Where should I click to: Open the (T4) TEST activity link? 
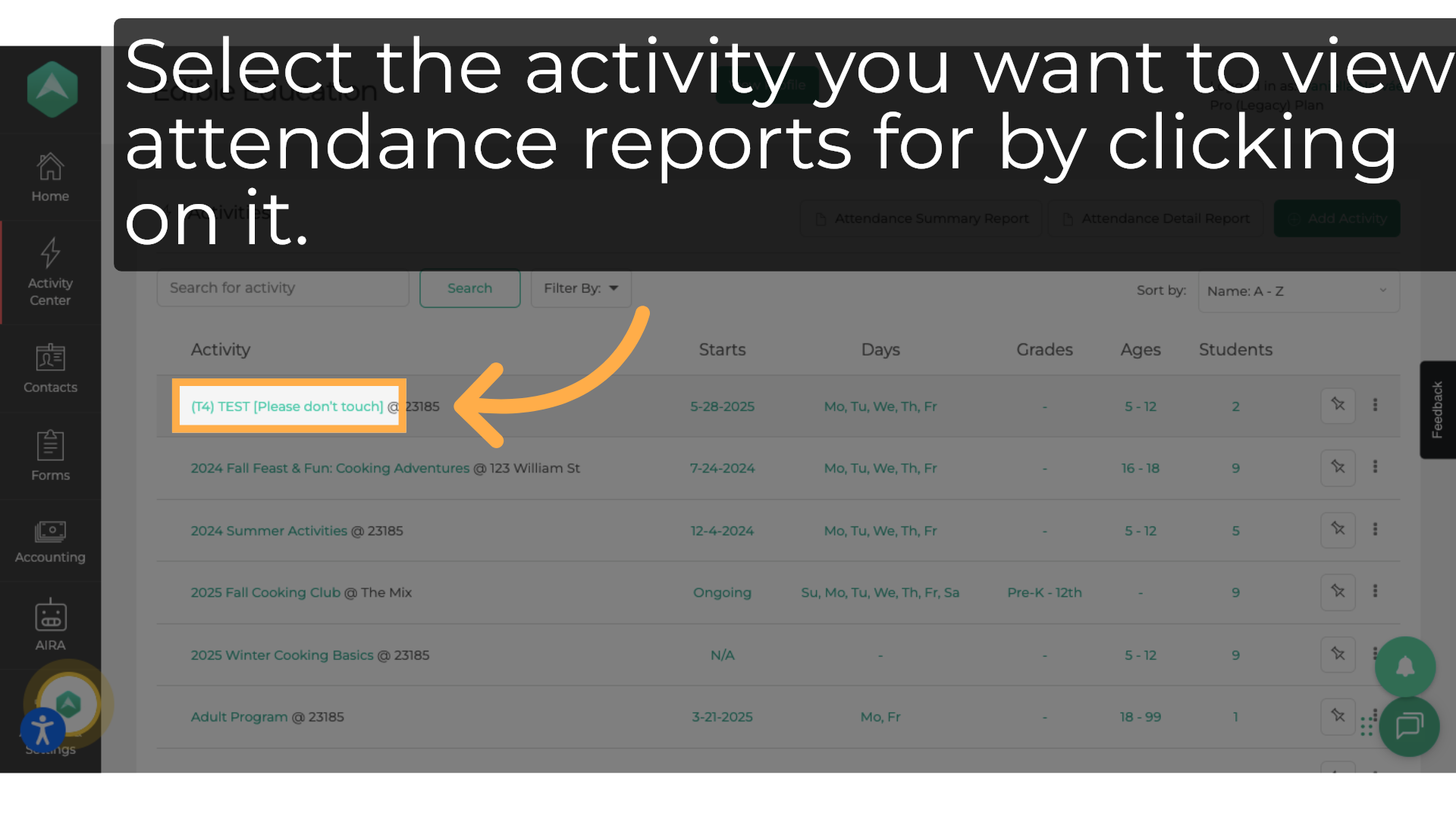(x=287, y=406)
